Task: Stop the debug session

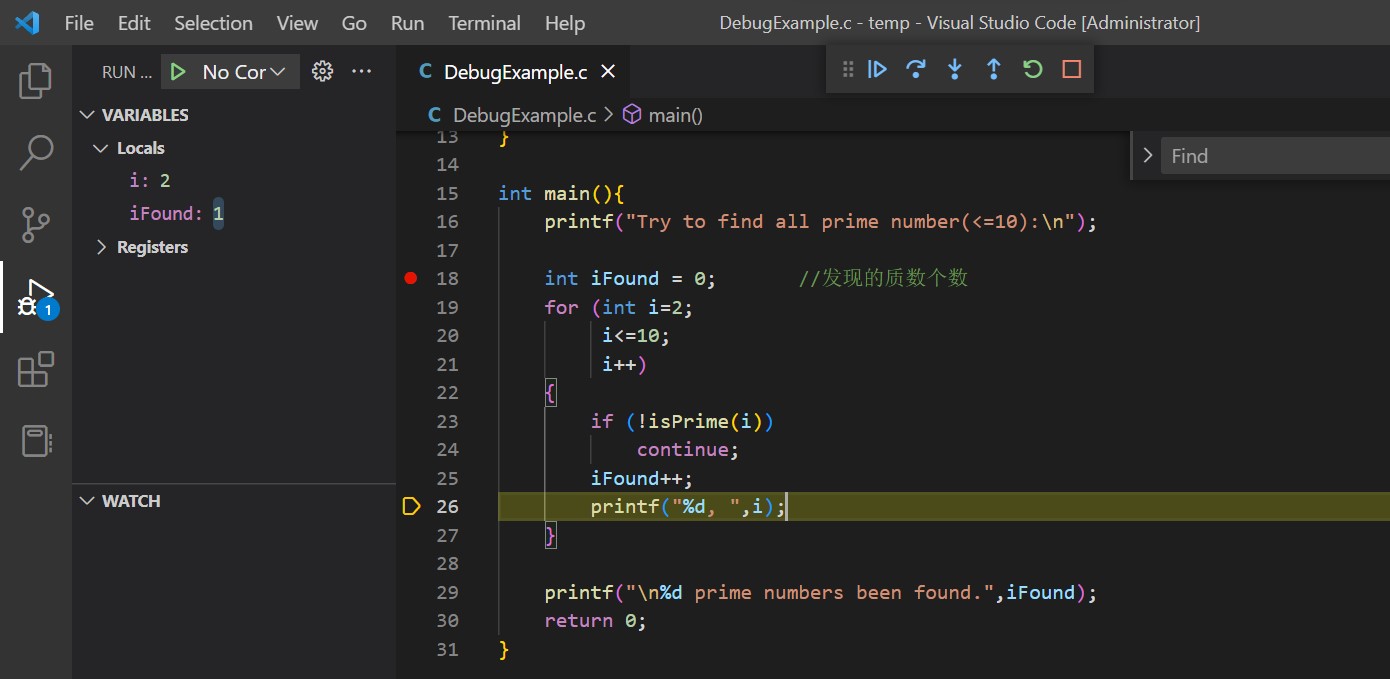Action: coord(1072,69)
